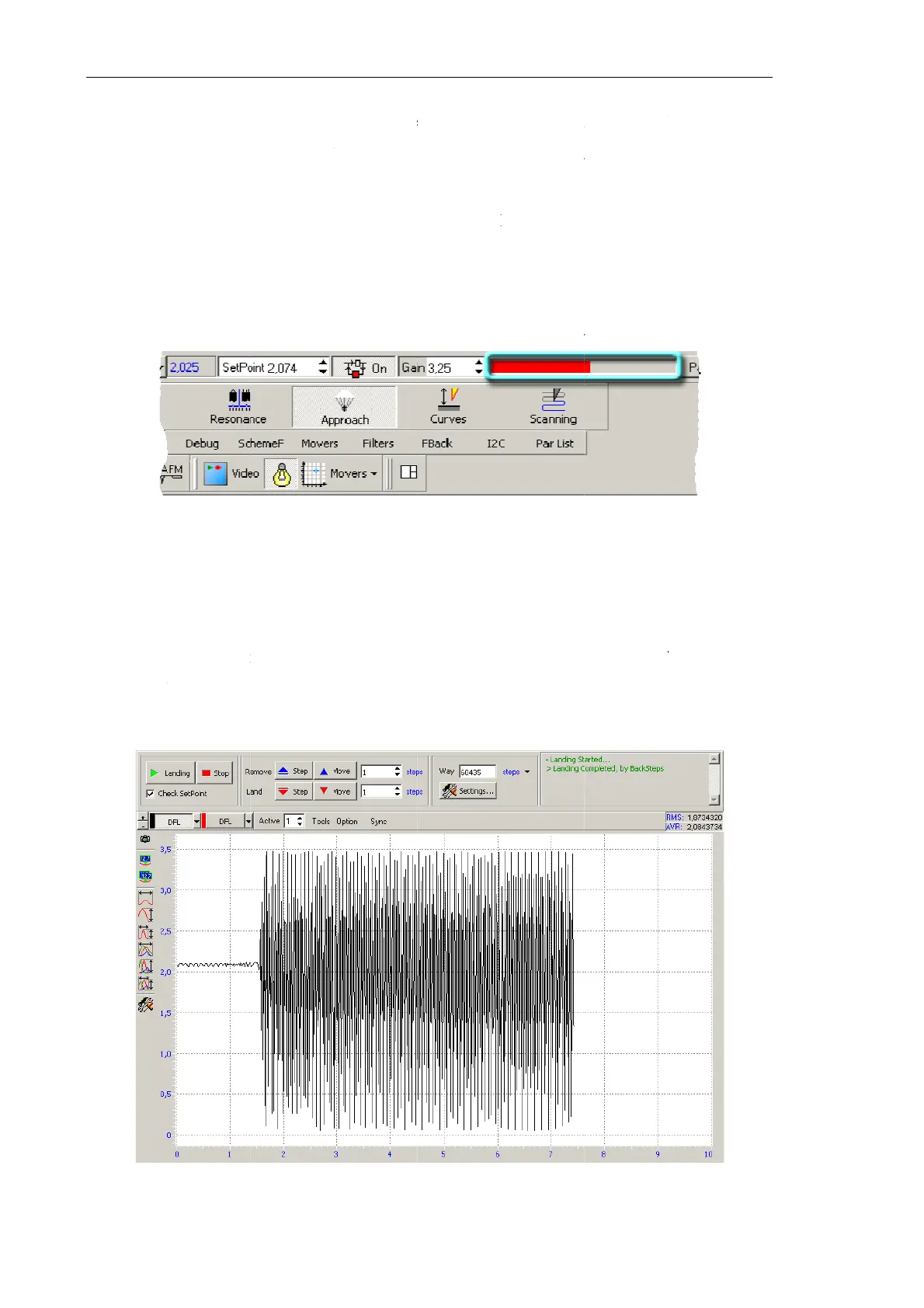Screen dimensions: 924x1308
Task: Click the horizontal autoscale curve icon
Action: (145, 897)
